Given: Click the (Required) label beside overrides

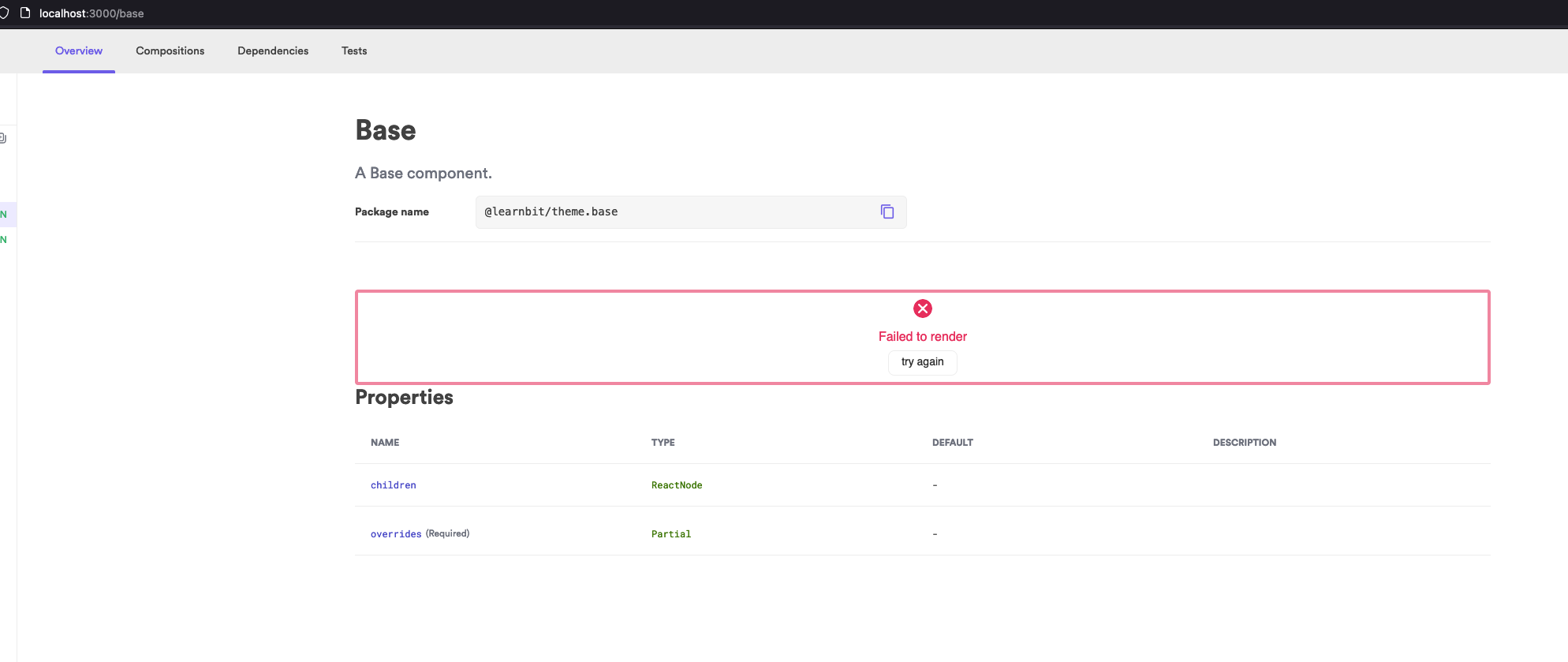Looking at the screenshot, I should tap(448, 533).
